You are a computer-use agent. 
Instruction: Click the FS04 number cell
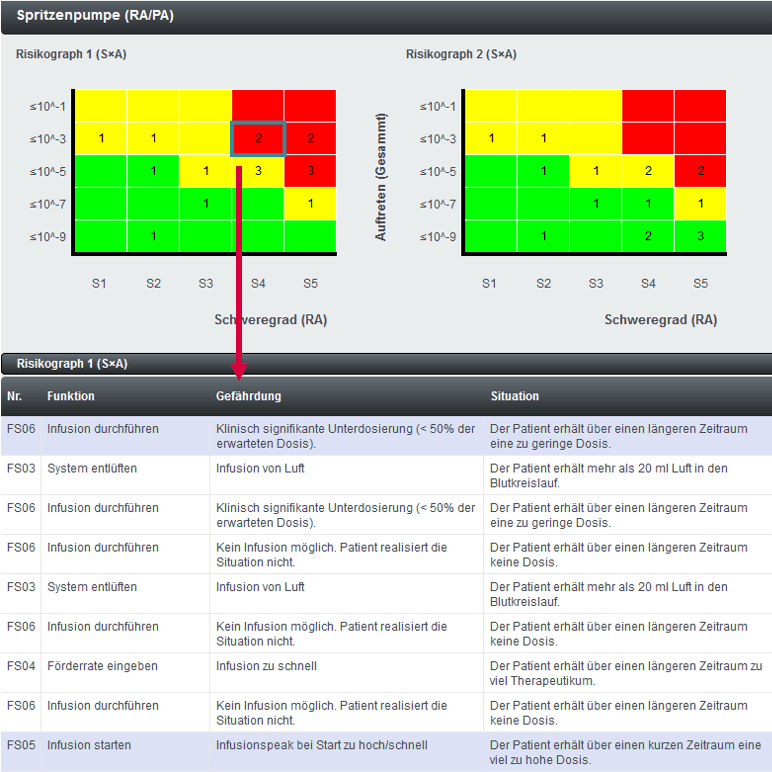click(x=21, y=673)
